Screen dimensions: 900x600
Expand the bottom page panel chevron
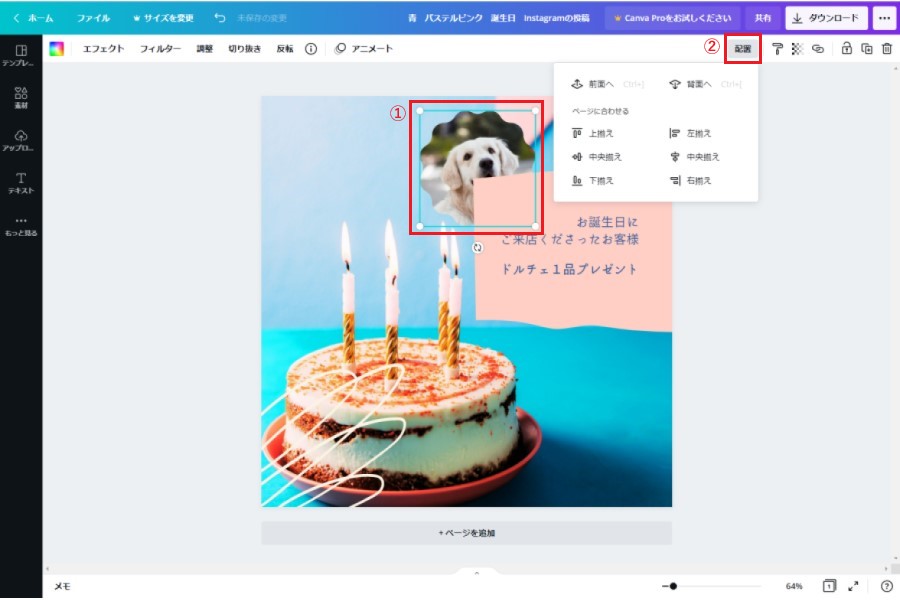[476, 573]
